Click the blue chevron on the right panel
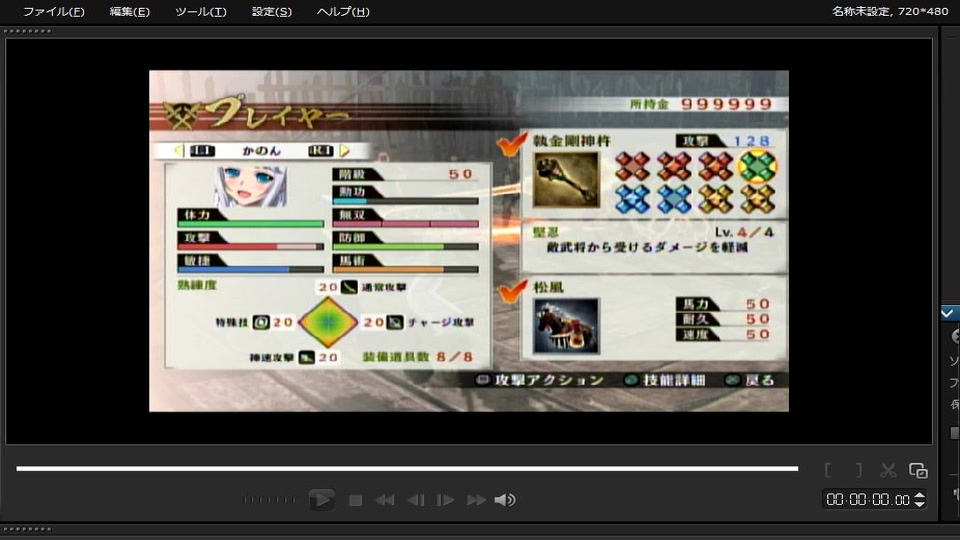This screenshot has width=960, height=540. [x=948, y=313]
